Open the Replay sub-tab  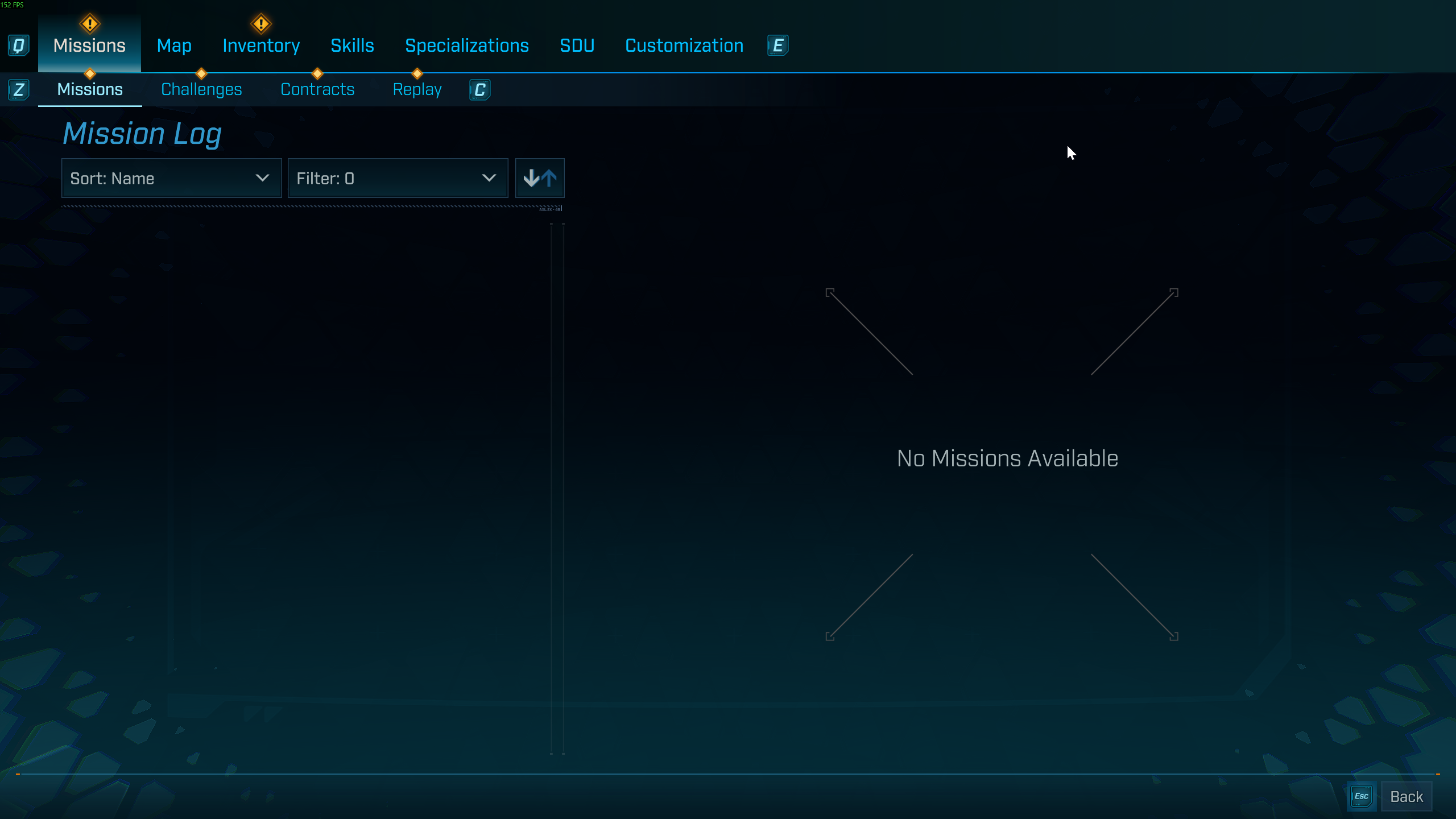pyautogui.click(x=417, y=90)
